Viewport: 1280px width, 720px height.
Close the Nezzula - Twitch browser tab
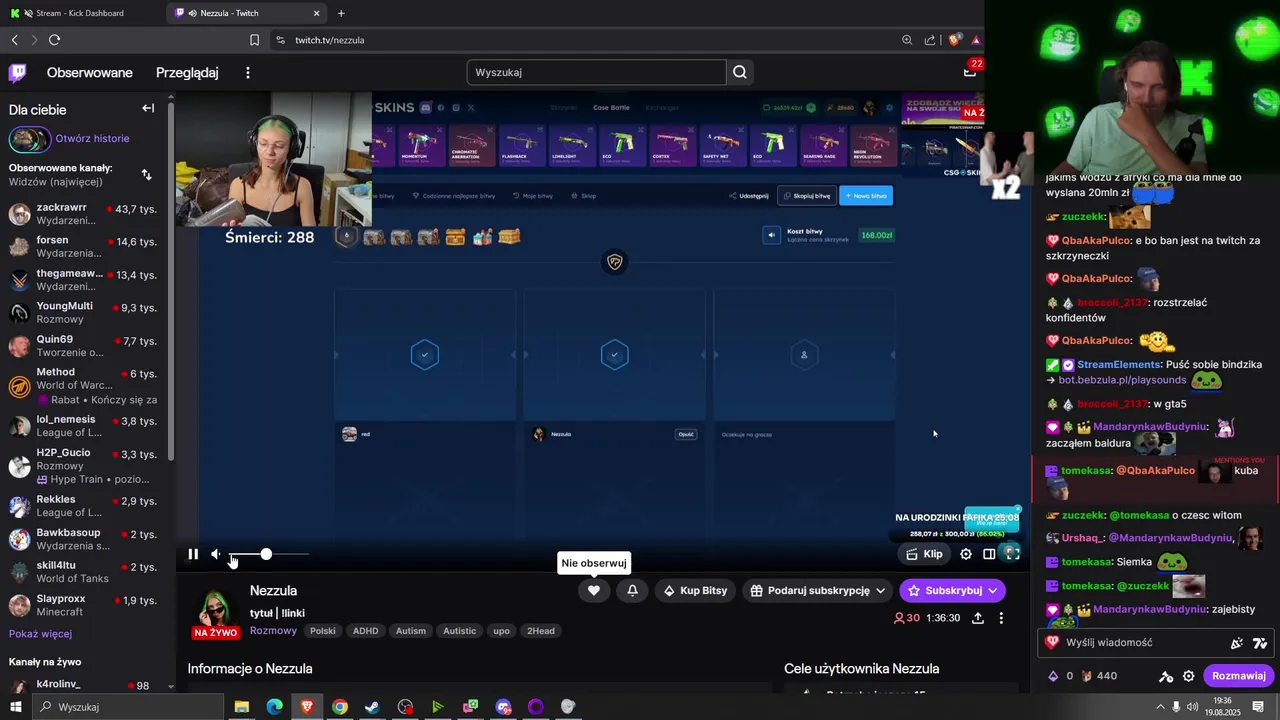click(x=317, y=13)
